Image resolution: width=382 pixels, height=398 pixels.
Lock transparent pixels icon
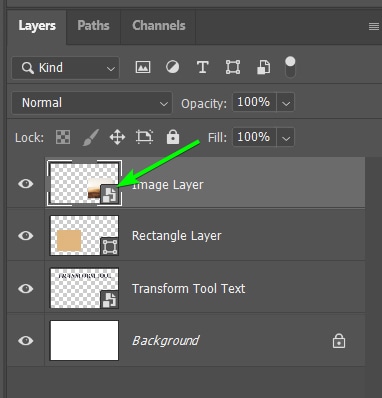click(63, 137)
